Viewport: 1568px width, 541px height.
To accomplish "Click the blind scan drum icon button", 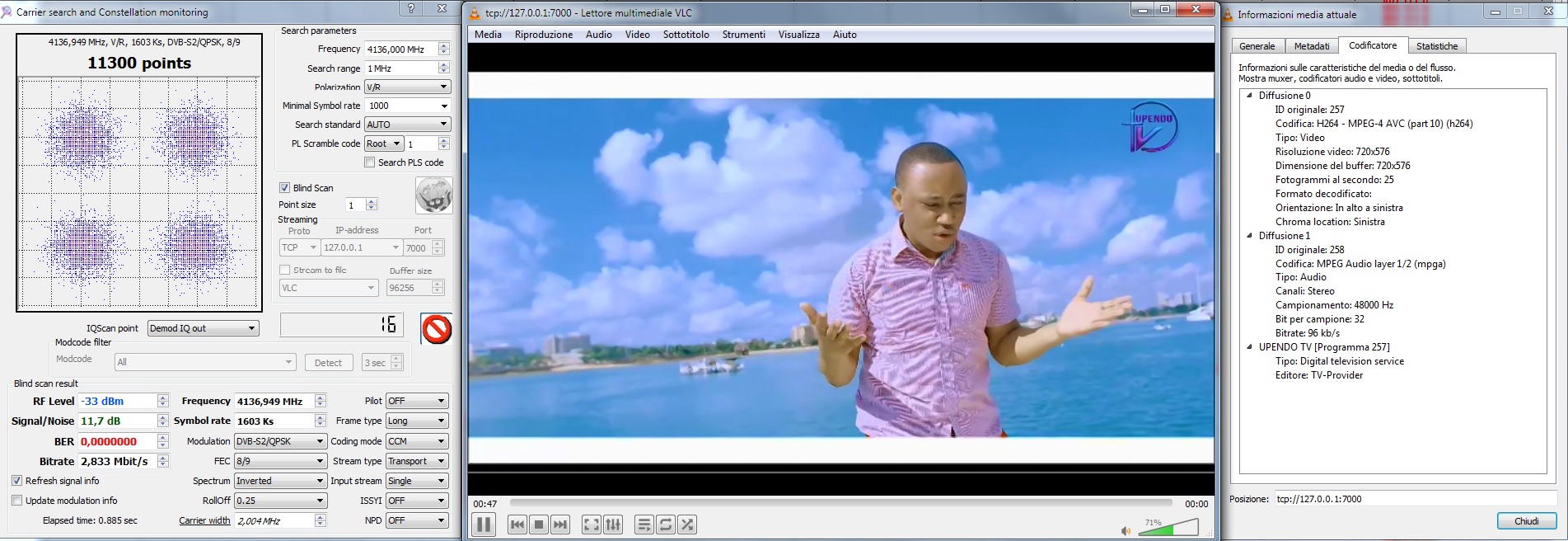I will tap(433, 195).
